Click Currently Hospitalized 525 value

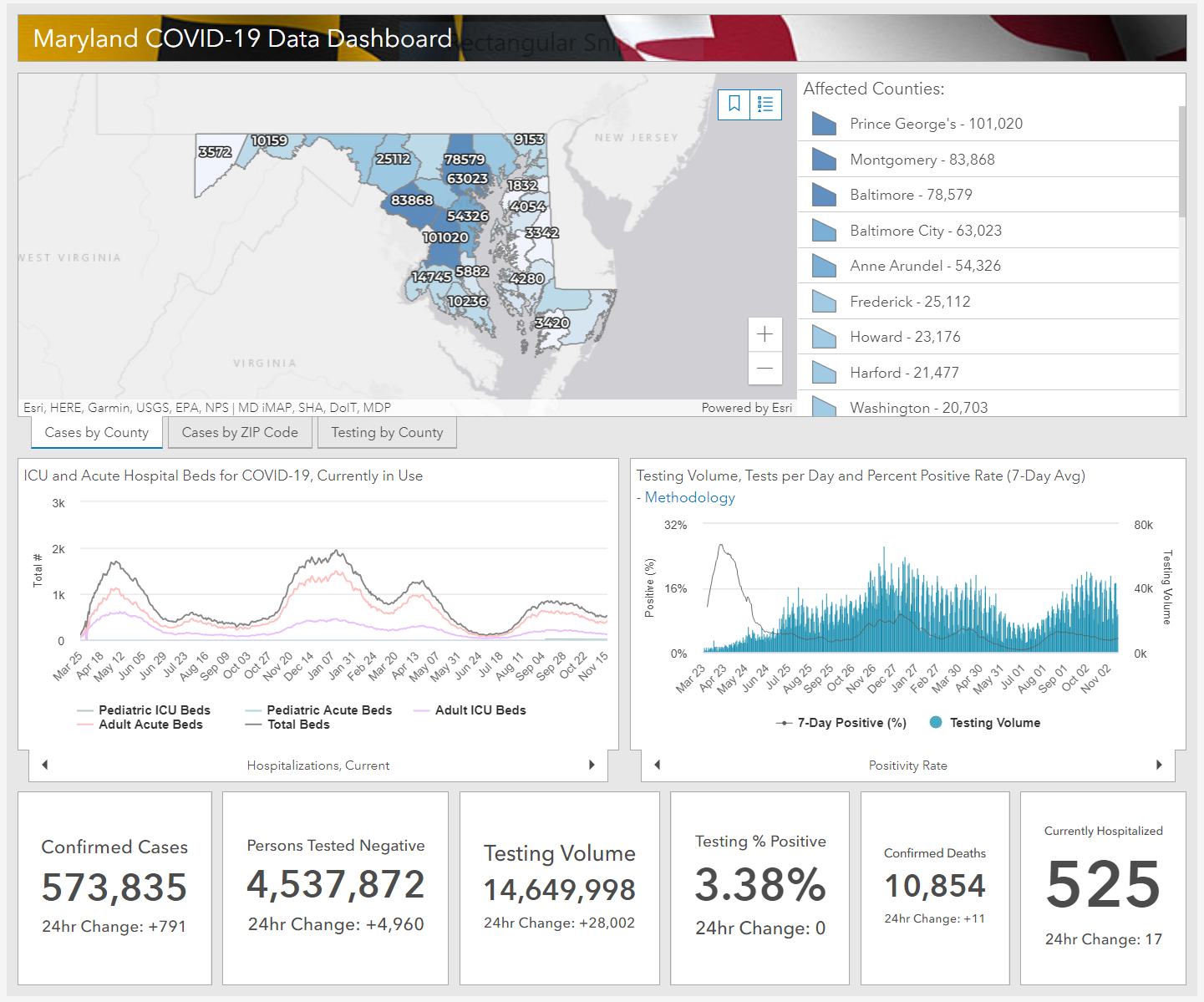1103,884
